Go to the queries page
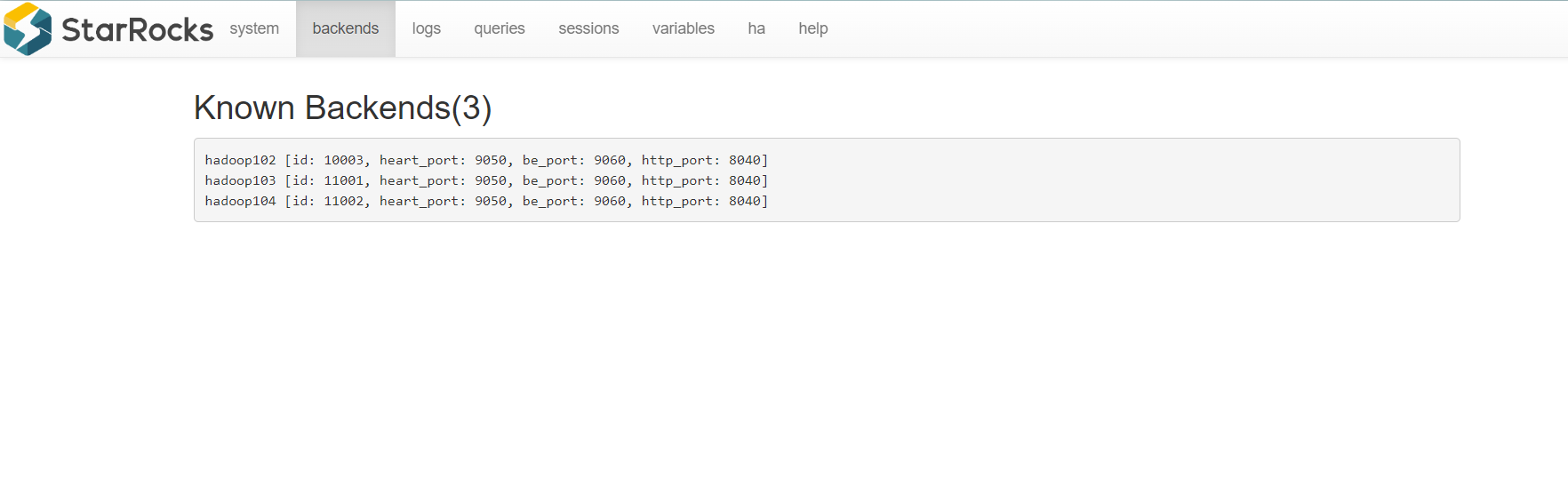 [500, 28]
